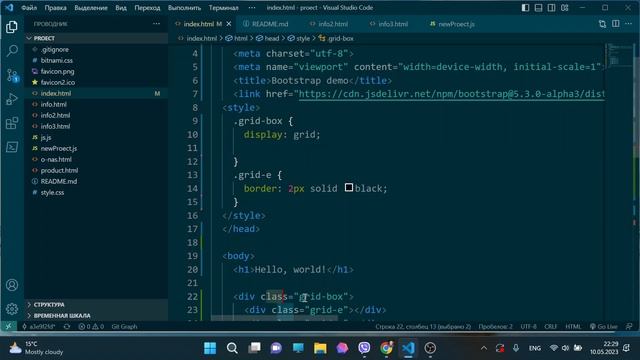Open the Вид menu
This screenshot has width=640, height=360.
click(121, 8)
